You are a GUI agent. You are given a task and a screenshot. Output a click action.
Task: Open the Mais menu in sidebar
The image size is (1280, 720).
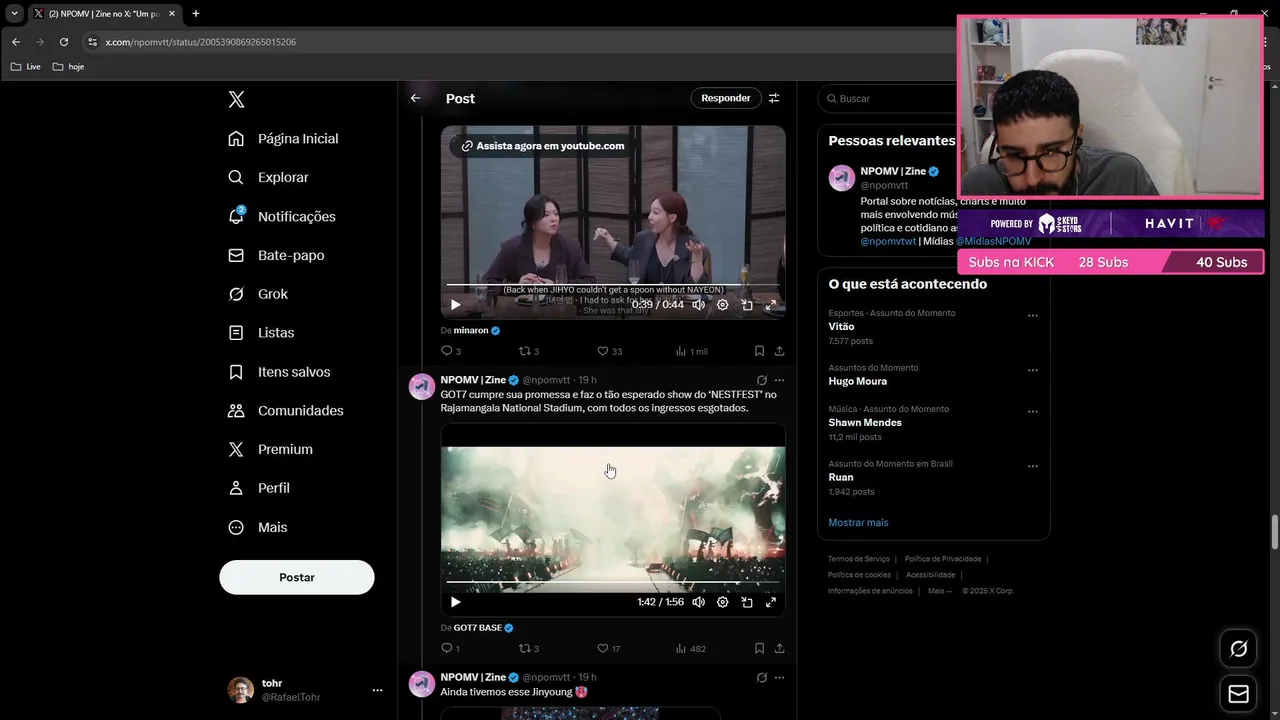pos(258,527)
